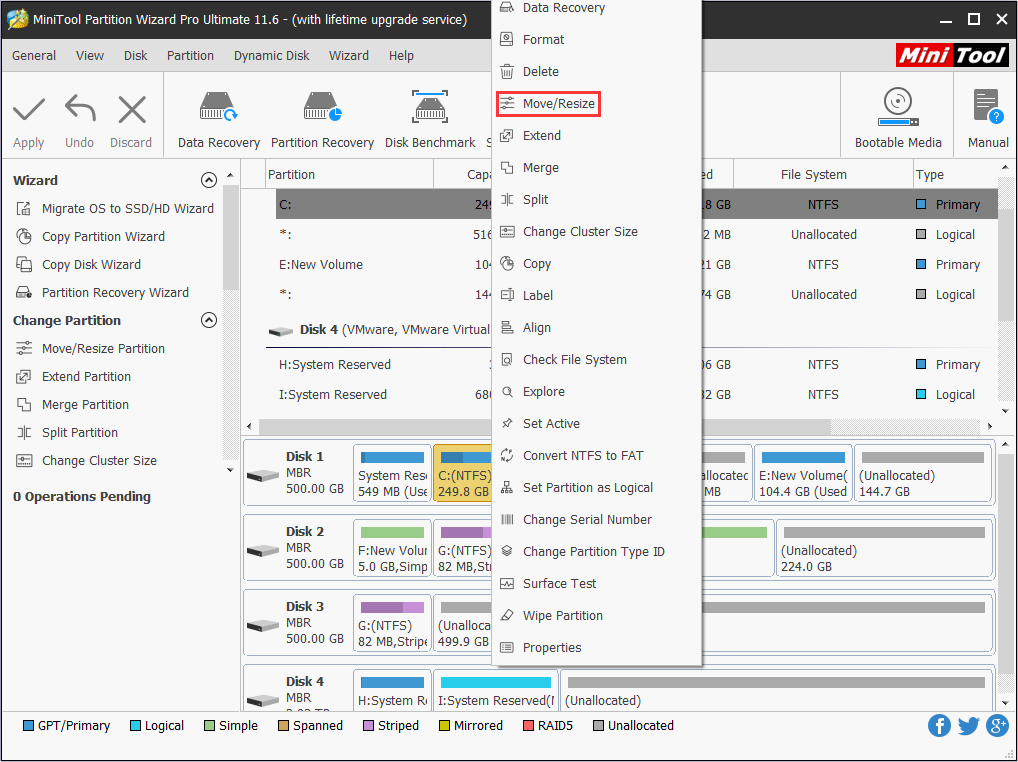Screen dimensions: 1018x762
Task: Choose Set Partition as Logical
Action: [597, 487]
